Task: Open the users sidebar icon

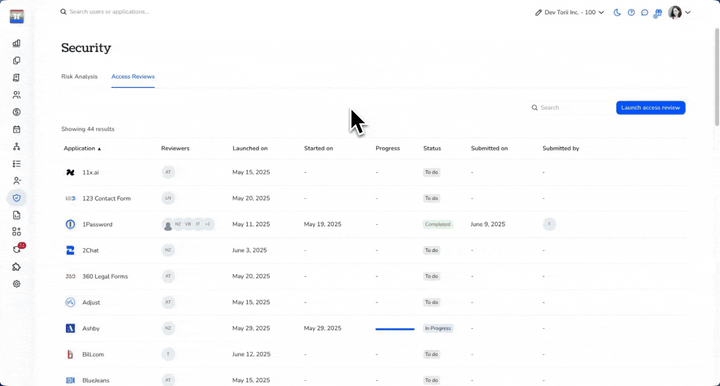Action: tap(17, 95)
